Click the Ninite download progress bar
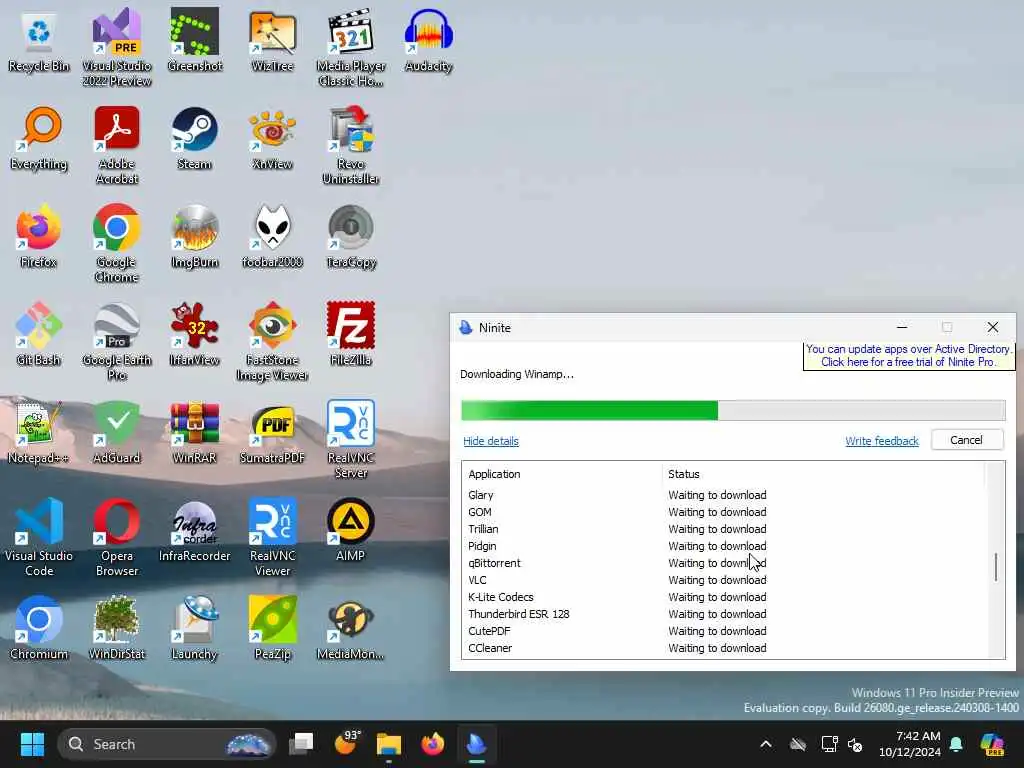This screenshot has height=768, width=1024. (x=733, y=411)
